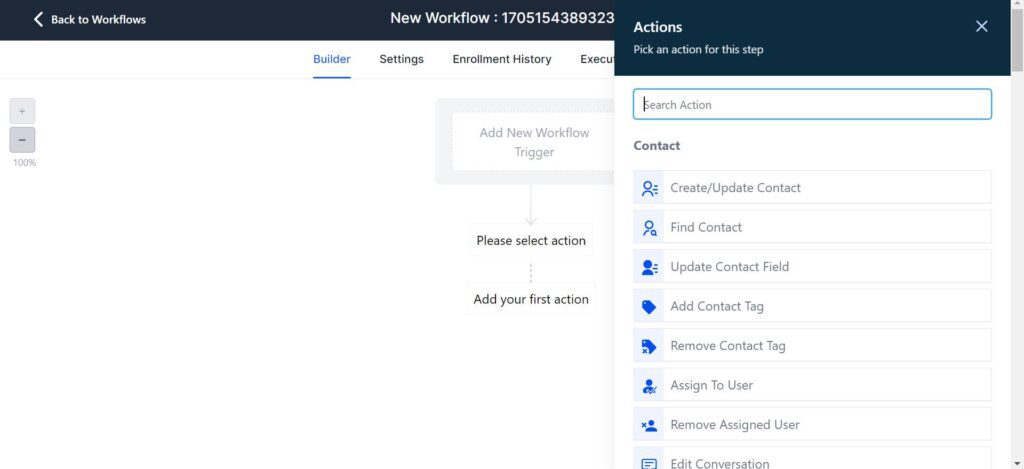Click Add your first action node

point(531,299)
